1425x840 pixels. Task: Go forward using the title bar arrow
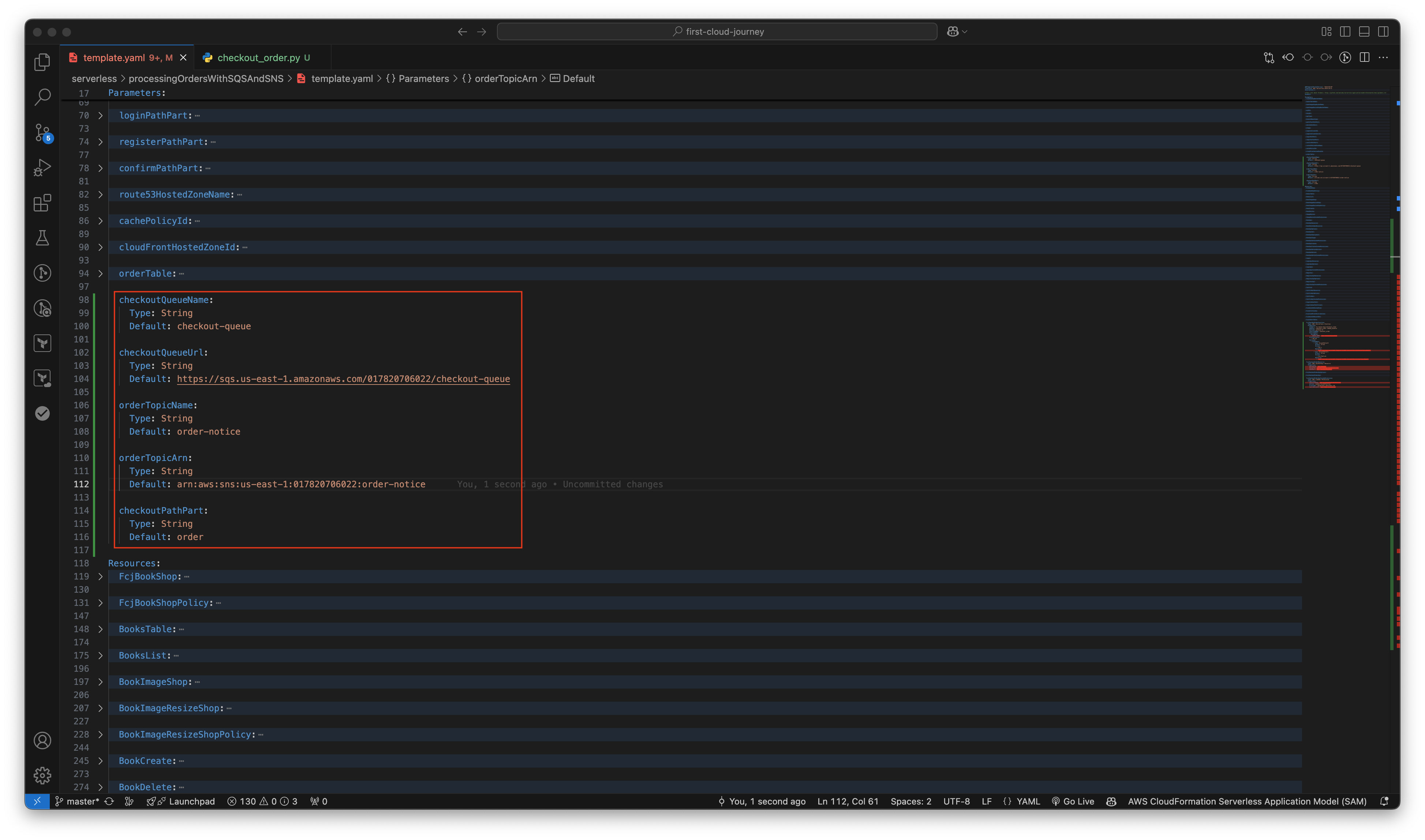482,32
